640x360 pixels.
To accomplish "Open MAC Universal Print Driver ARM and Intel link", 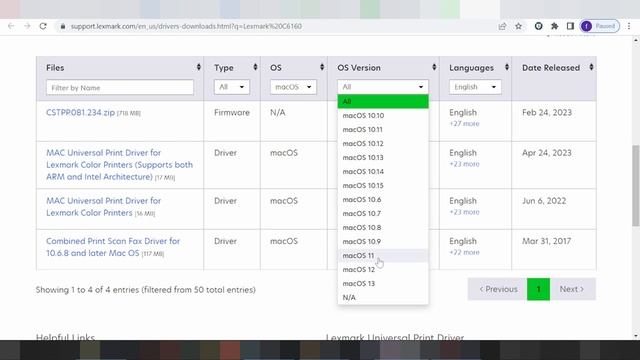I will click(x=120, y=164).
